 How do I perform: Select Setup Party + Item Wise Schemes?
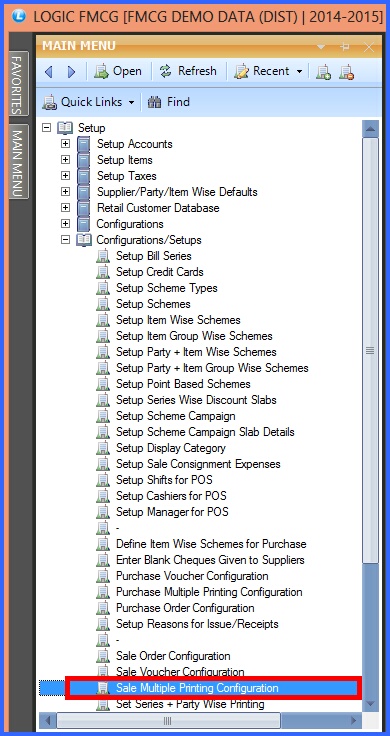click(x=196, y=352)
